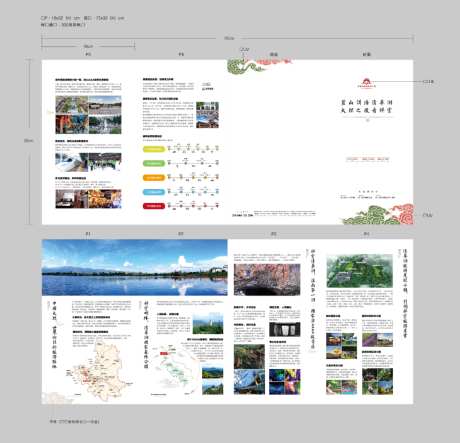Screen dimensions: 460x443
Task: Click the vertical calligraphy heading at far right page
Action: 405,294
